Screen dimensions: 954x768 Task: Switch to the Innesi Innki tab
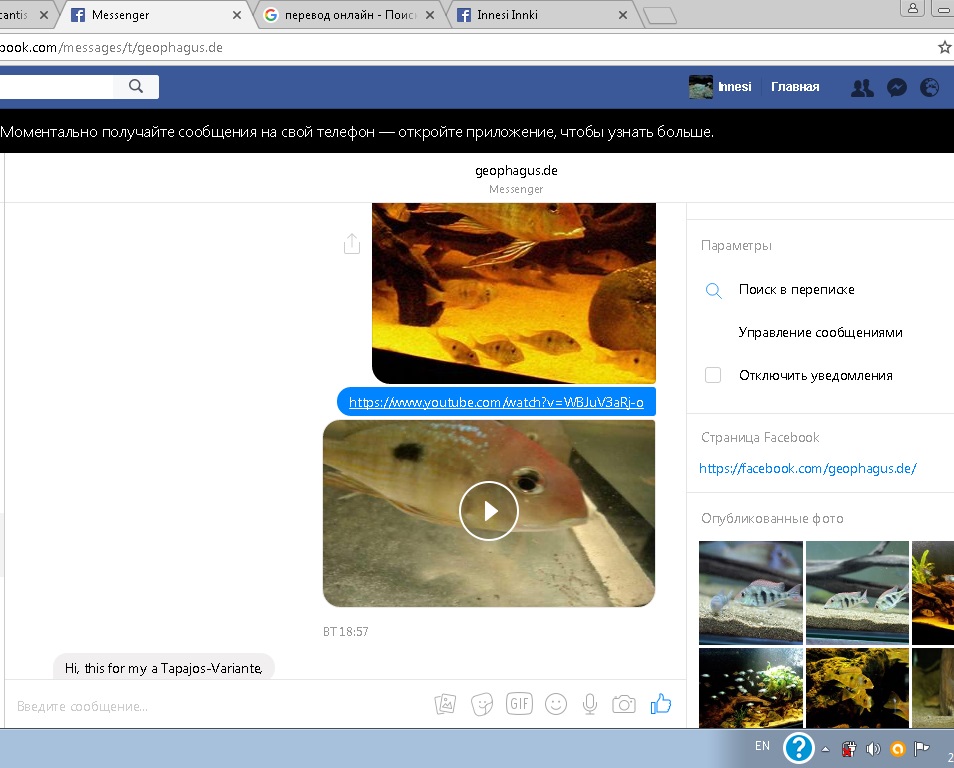tap(540, 15)
